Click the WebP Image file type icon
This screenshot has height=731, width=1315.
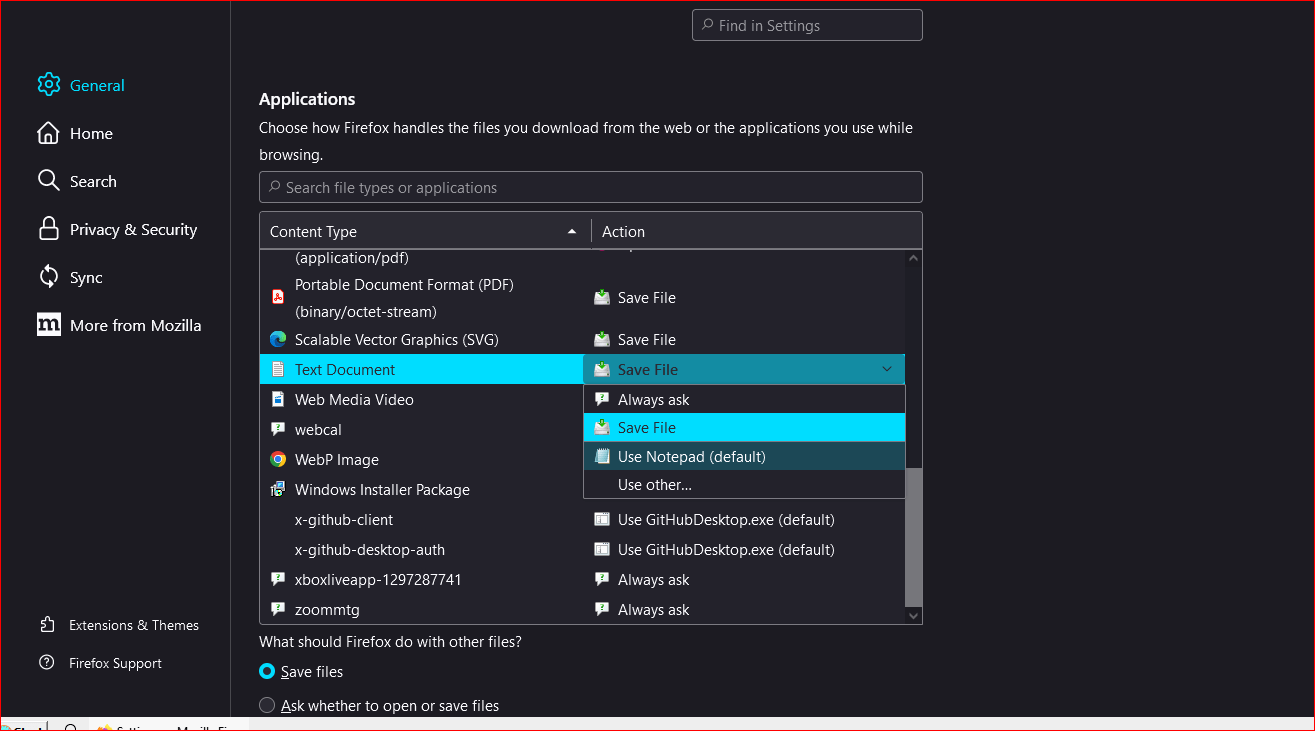[277, 459]
